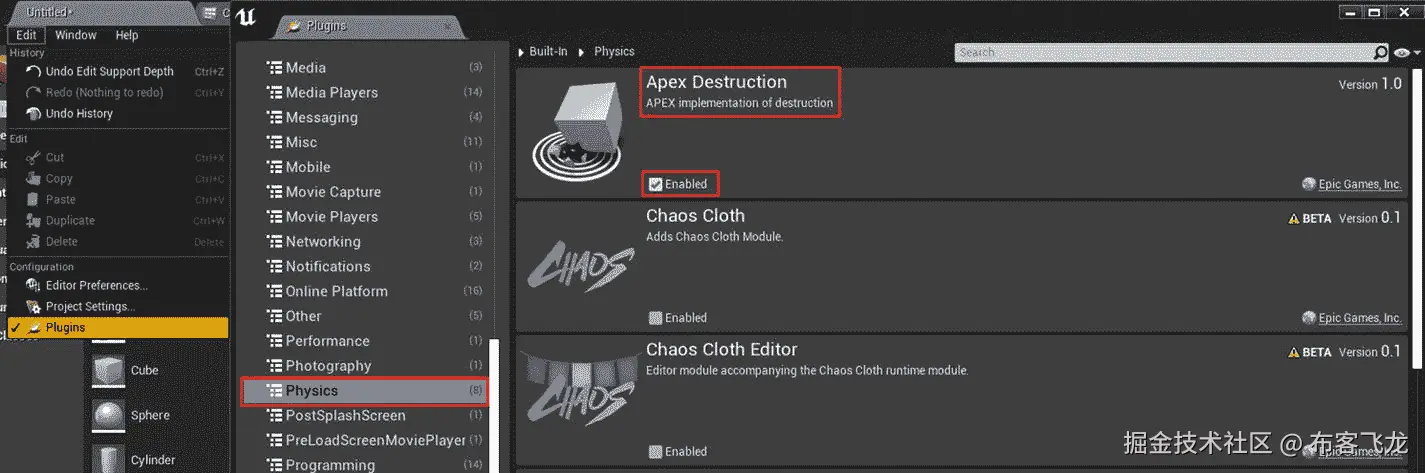The height and width of the screenshot is (473, 1425).
Task: Select the Movie Capture category
Action: [x=364, y=192]
